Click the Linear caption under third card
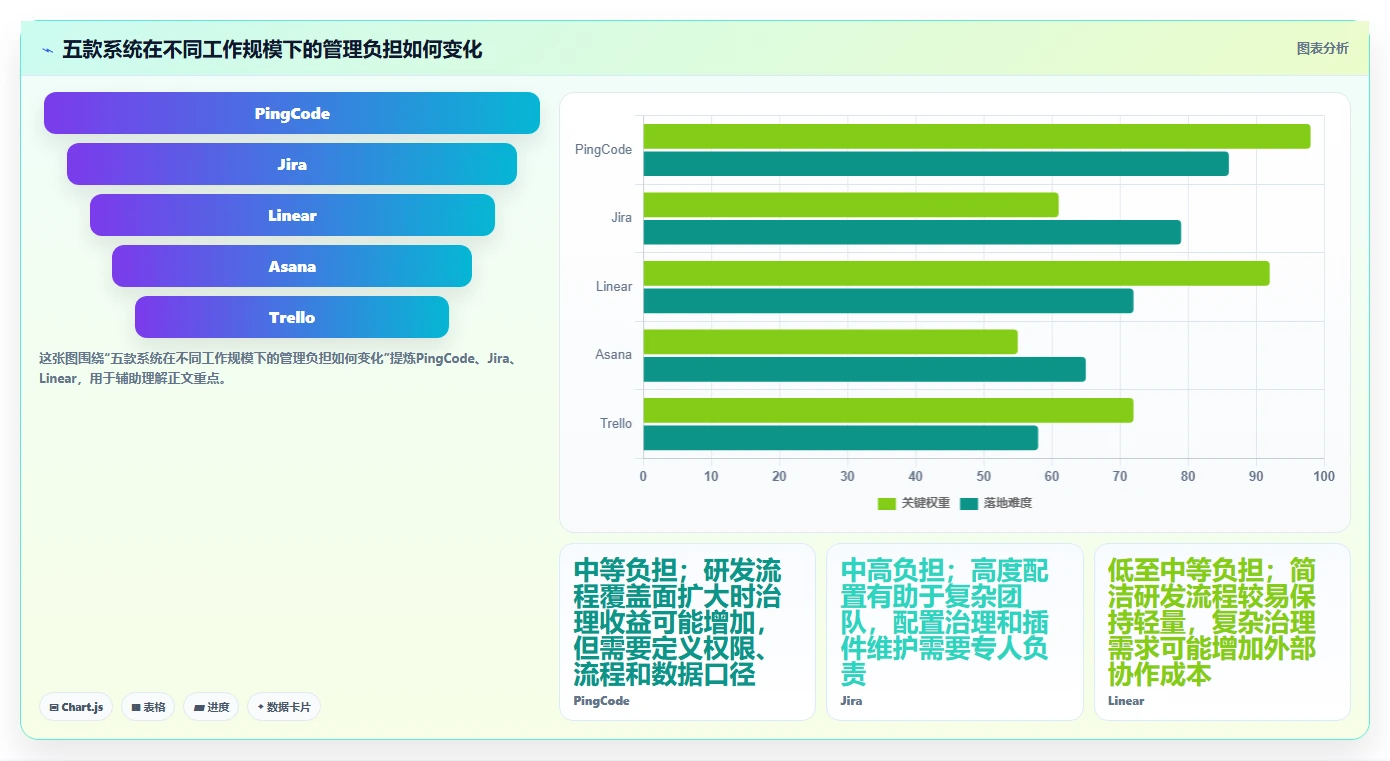1390x761 pixels. click(1126, 701)
